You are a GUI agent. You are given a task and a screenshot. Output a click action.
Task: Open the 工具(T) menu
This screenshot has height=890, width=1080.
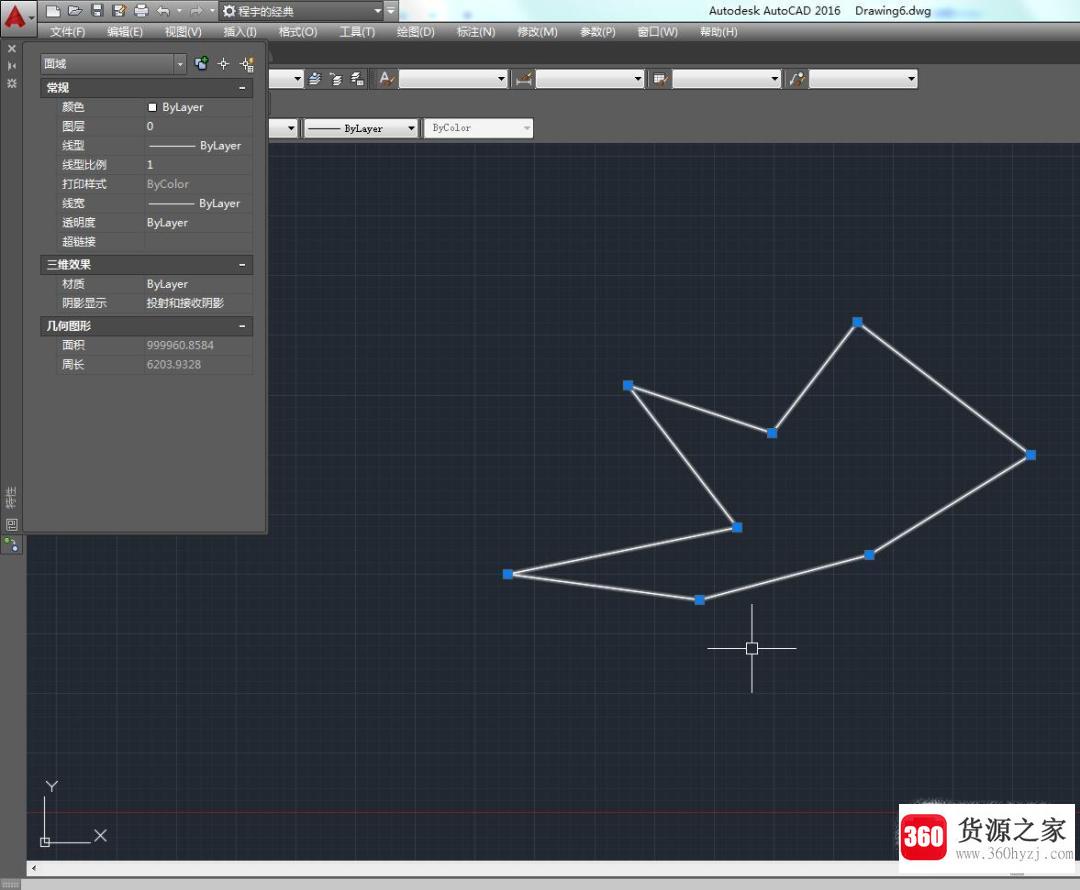pos(357,32)
